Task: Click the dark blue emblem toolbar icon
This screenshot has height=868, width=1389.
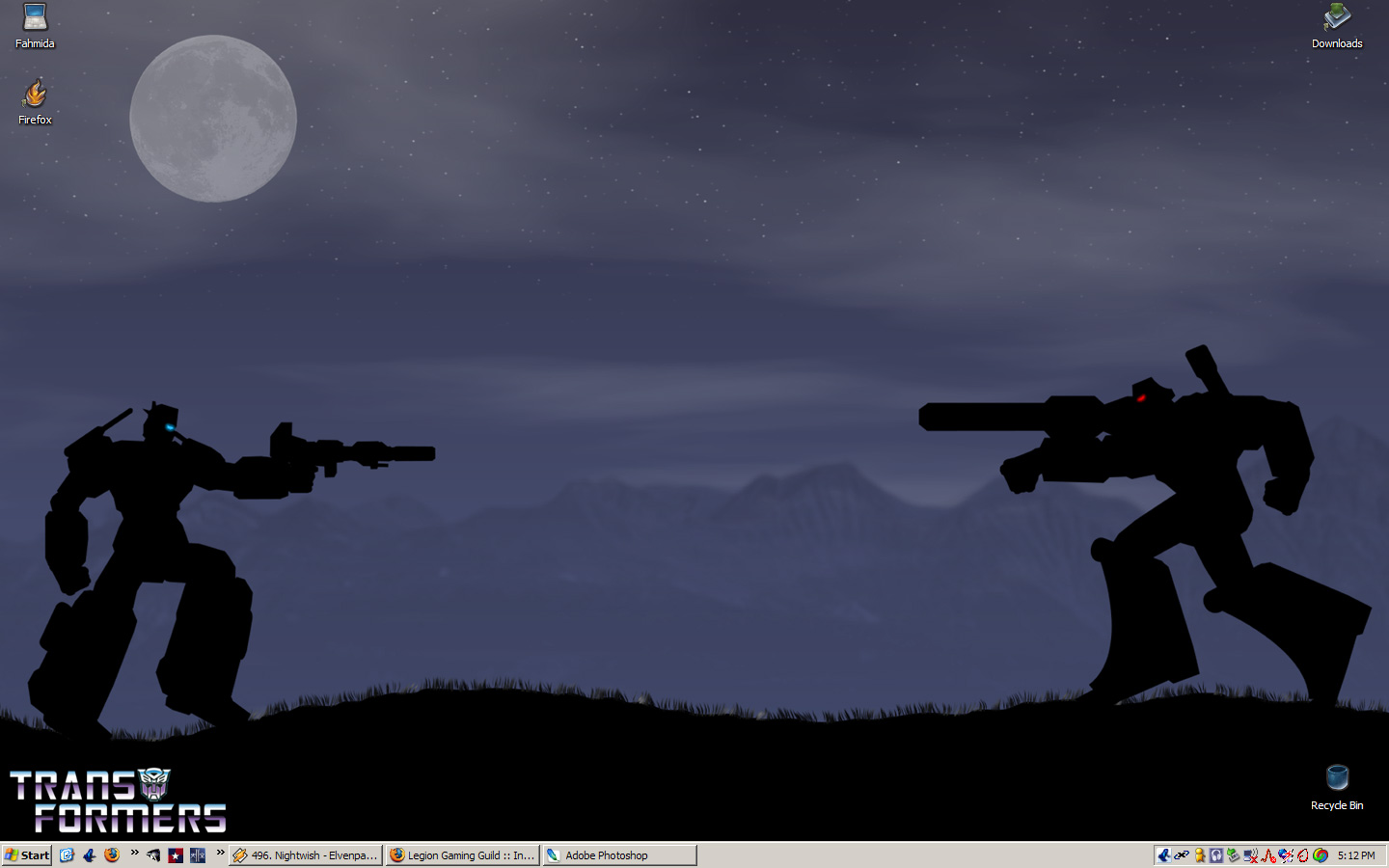Action: click(198, 855)
